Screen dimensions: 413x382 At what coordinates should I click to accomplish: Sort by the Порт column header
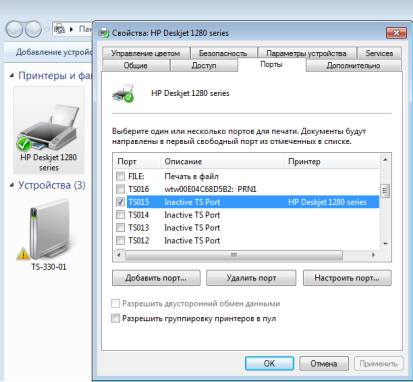137,162
